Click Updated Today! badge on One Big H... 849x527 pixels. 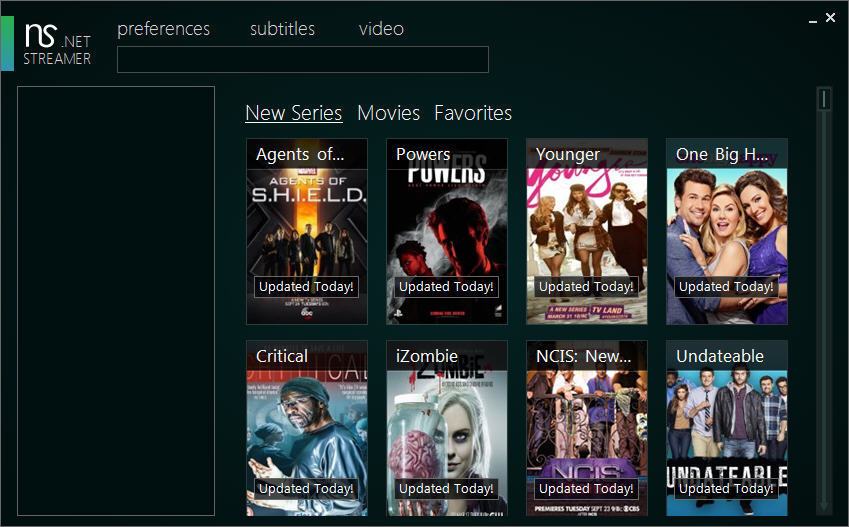[x=726, y=287]
